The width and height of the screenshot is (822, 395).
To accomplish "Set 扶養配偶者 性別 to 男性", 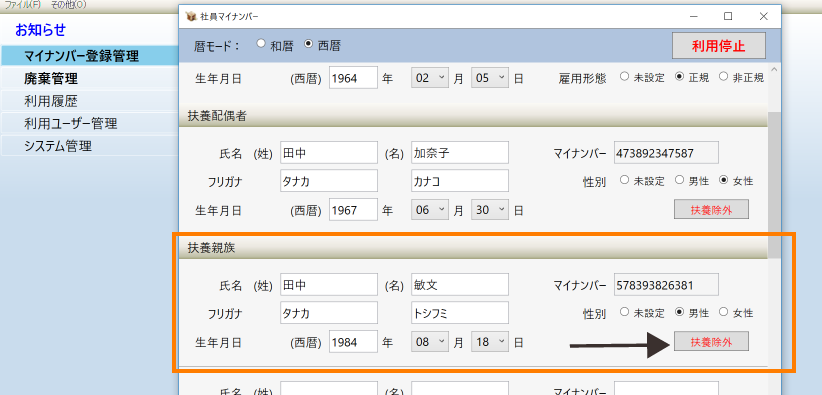I will pyautogui.click(x=679, y=180).
